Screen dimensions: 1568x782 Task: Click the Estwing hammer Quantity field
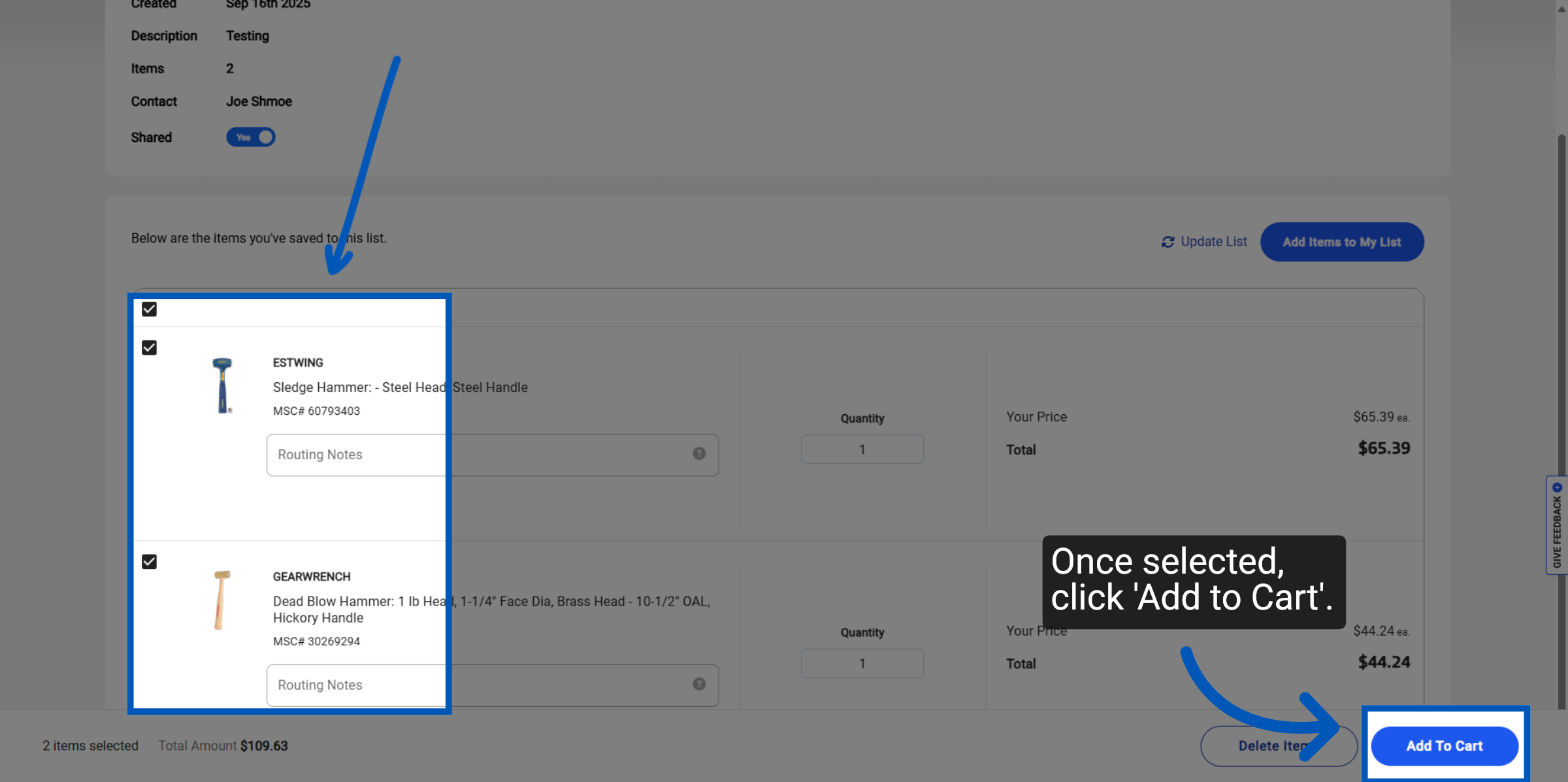tap(862, 449)
